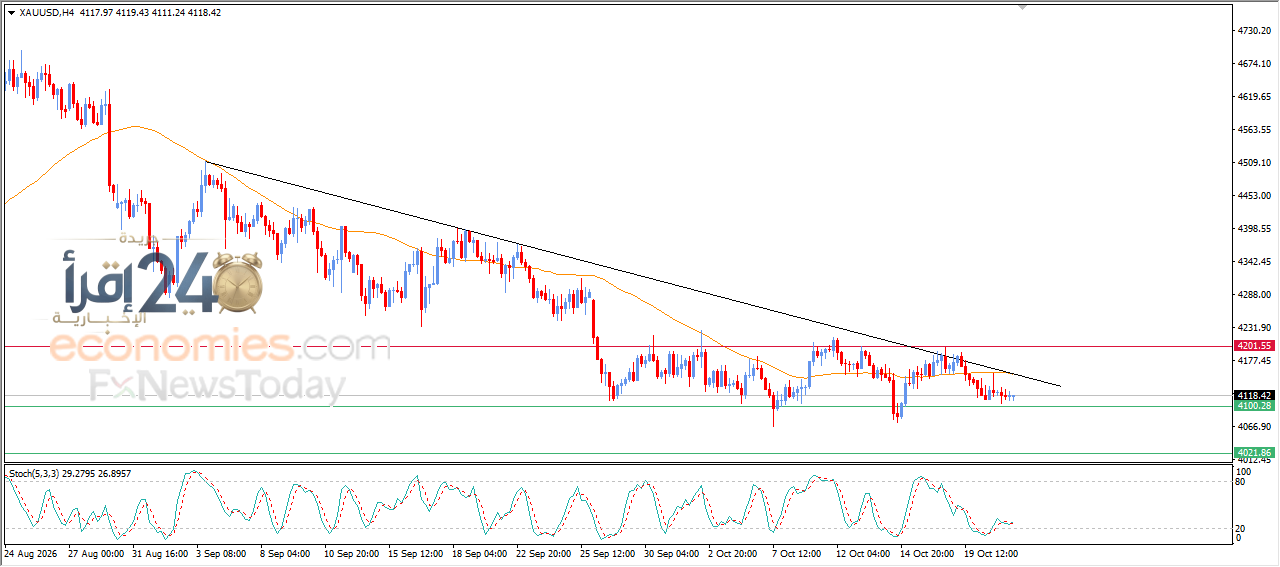
Task: Click the 4177.45 price axis label
Action: point(1255,361)
